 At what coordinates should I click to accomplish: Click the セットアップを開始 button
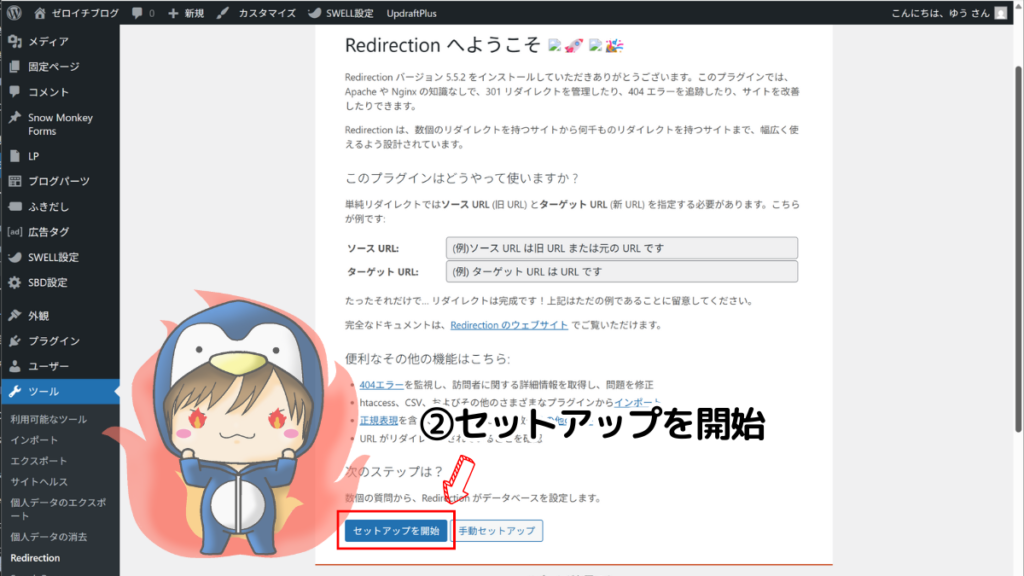[x=396, y=531]
